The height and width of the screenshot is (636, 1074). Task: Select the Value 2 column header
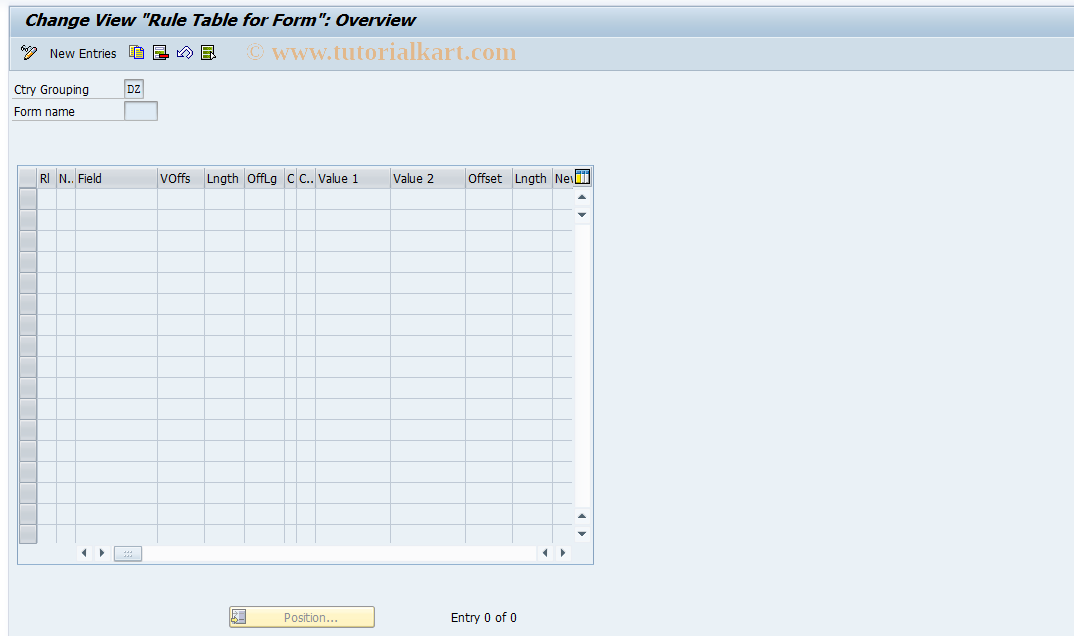pos(428,179)
